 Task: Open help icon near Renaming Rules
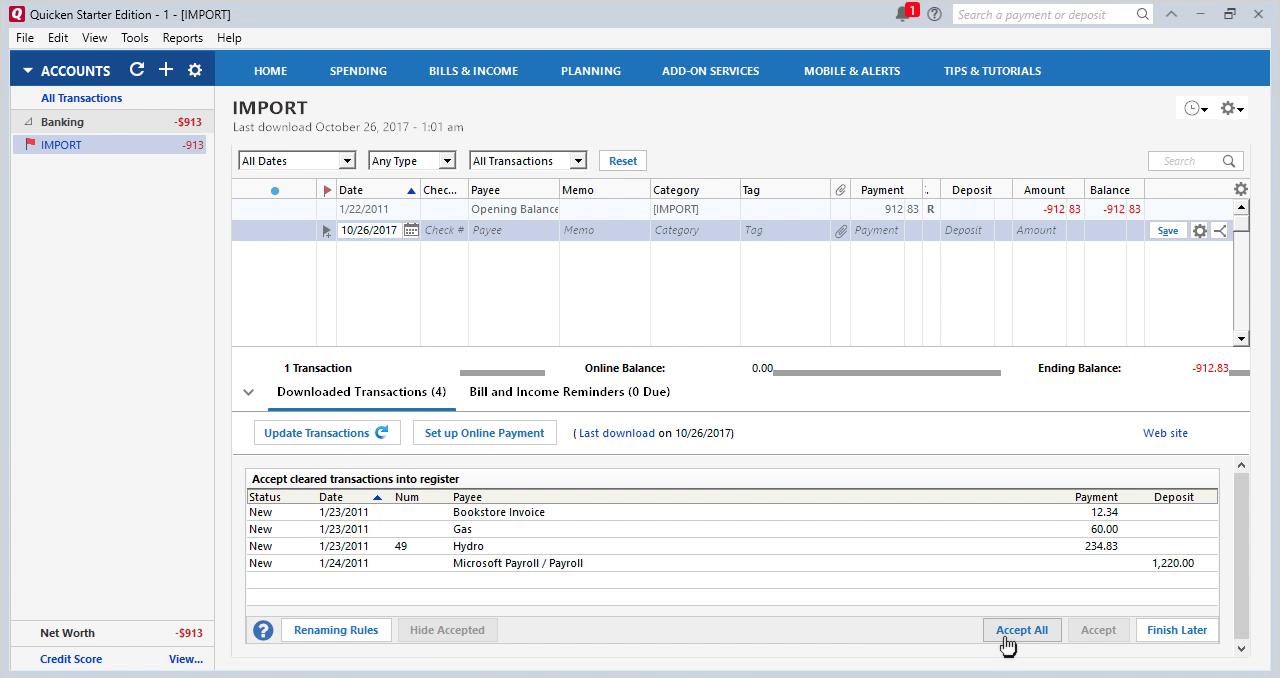pos(263,630)
